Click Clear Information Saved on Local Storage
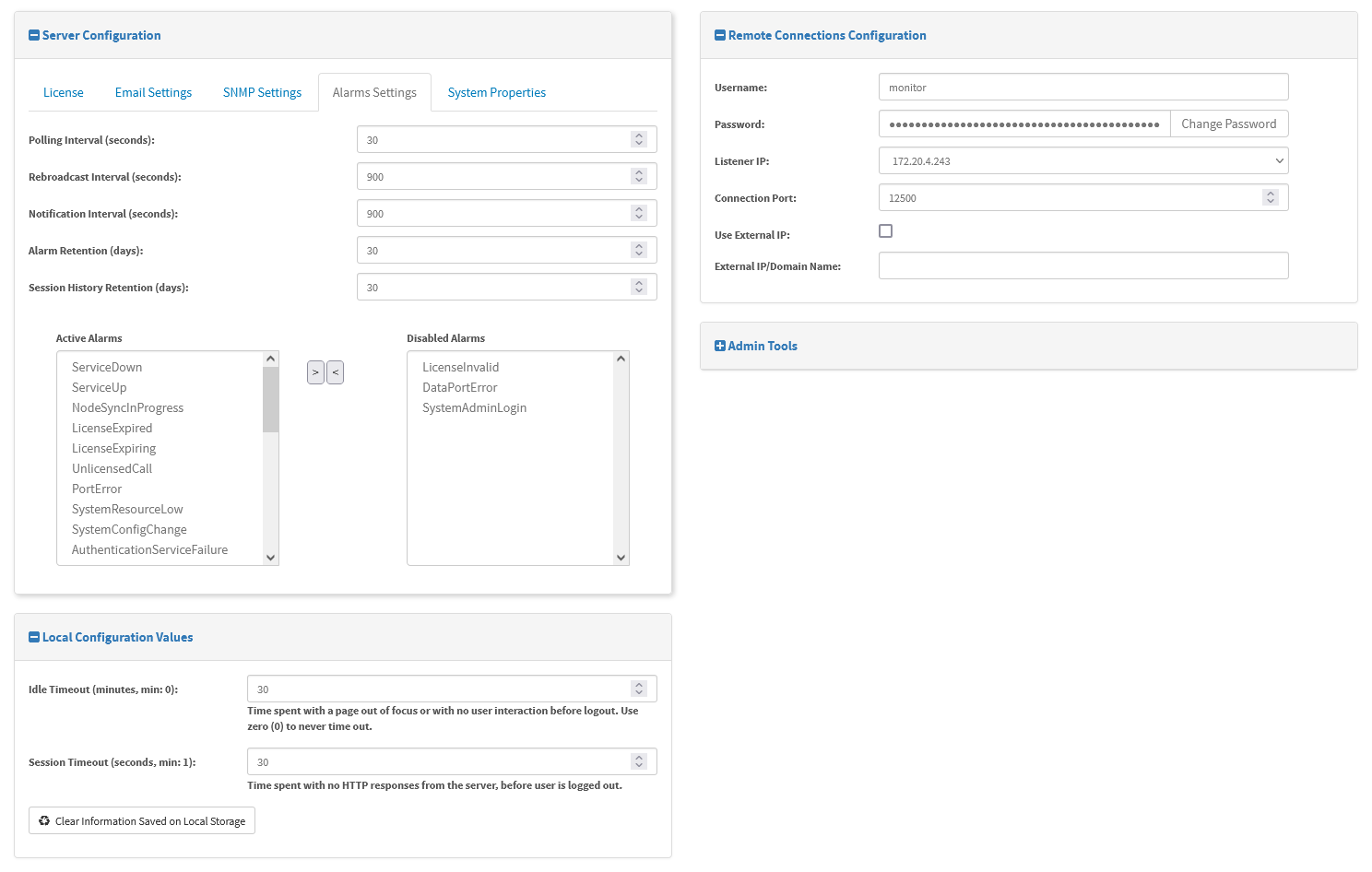 tap(150, 821)
